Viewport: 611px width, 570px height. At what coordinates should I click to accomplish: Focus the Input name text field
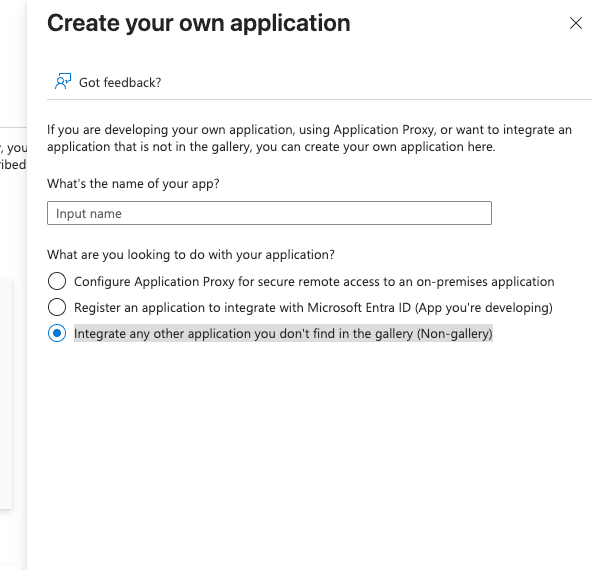(269, 213)
